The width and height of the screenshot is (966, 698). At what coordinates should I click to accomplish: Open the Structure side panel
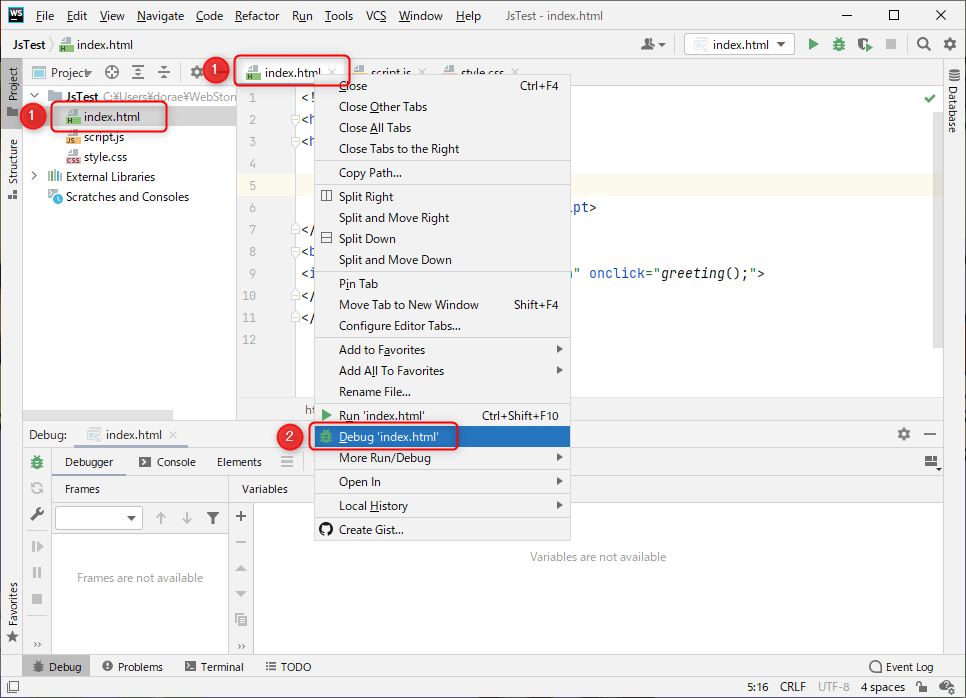click(x=12, y=168)
